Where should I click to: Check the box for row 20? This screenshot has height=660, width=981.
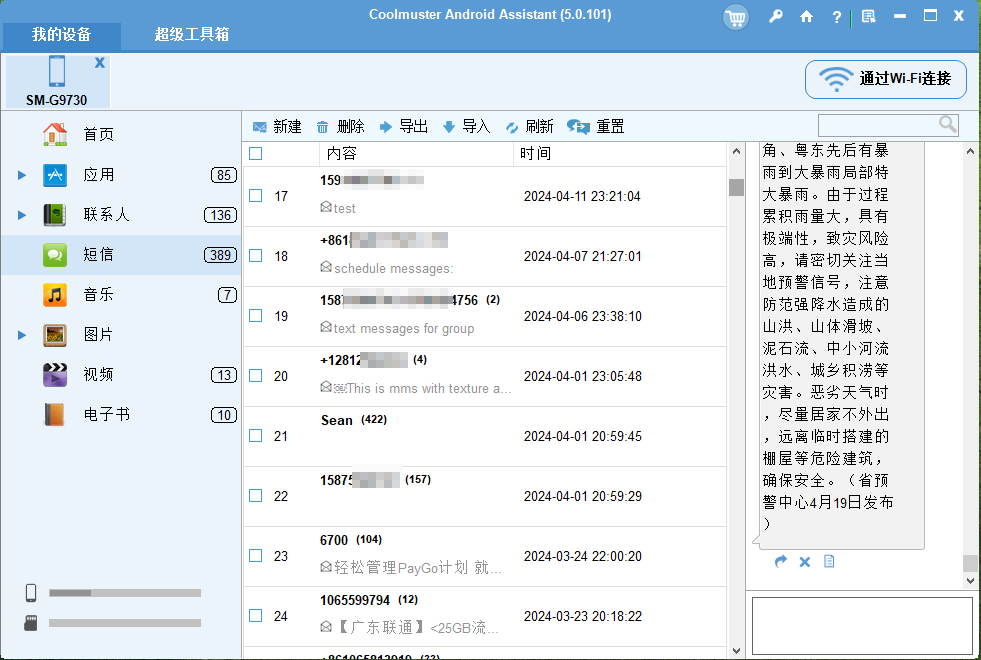(255, 376)
